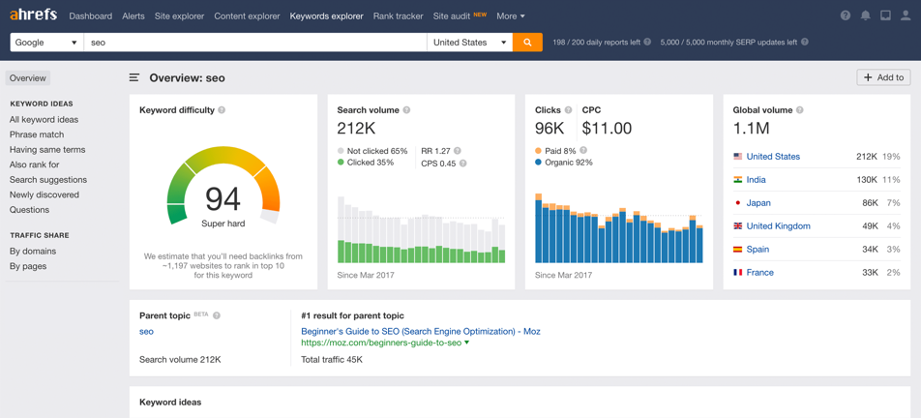Open the notifications bell icon
The width and height of the screenshot is (922, 418).
click(865, 16)
